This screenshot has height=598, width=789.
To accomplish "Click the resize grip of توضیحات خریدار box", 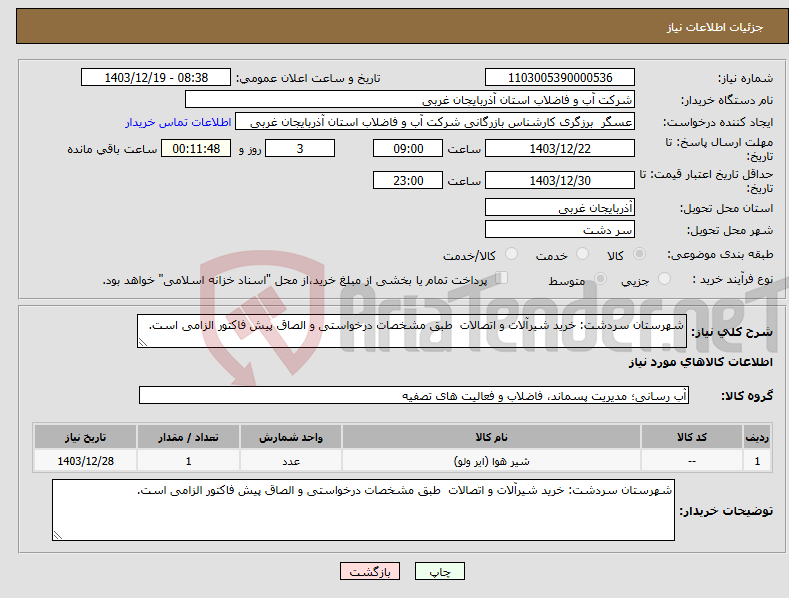I will (58, 535).
